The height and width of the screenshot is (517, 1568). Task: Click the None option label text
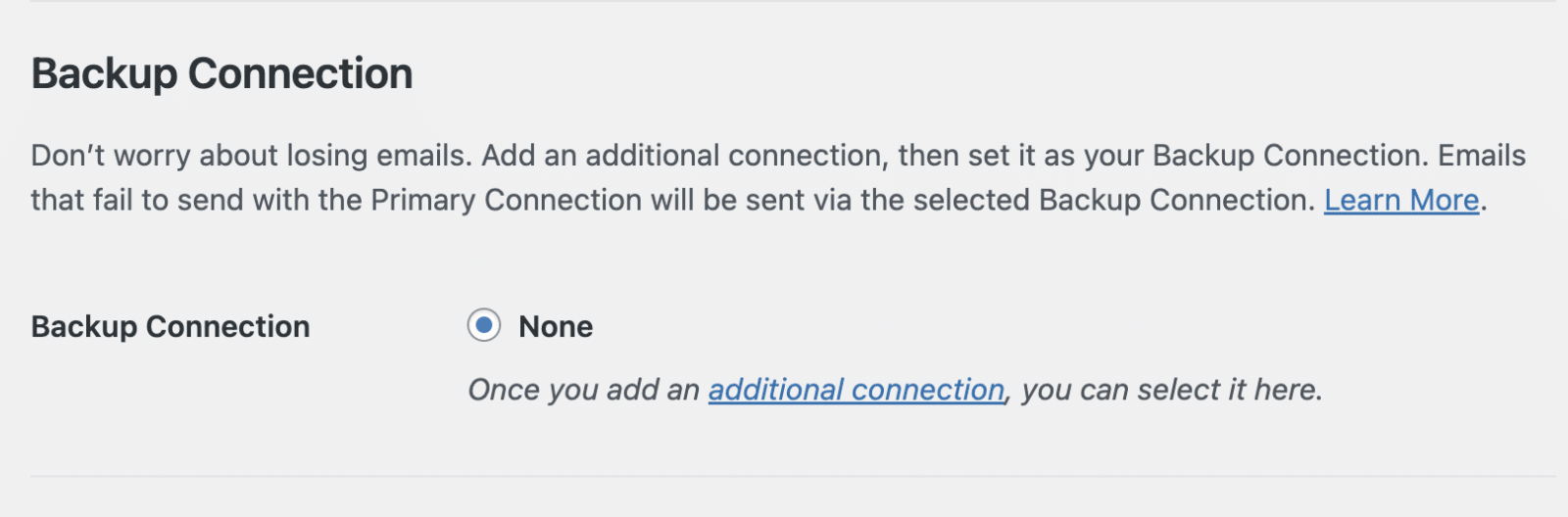pos(556,326)
